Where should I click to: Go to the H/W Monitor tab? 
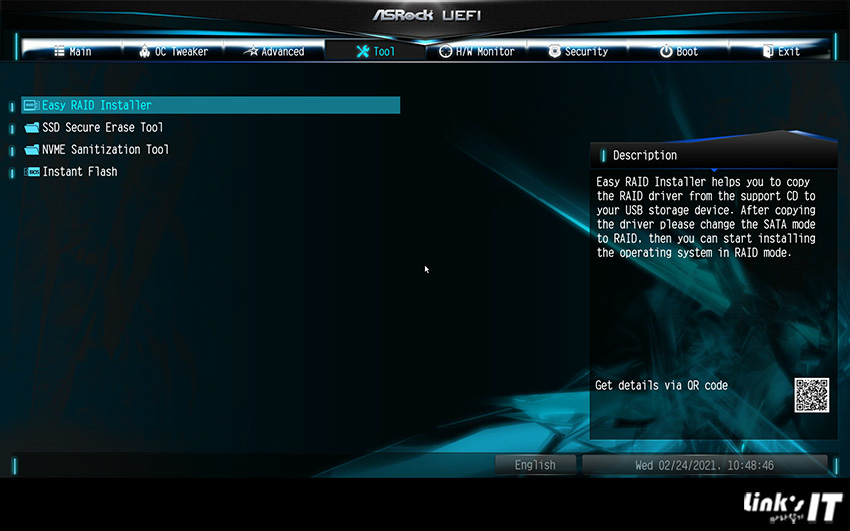(x=476, y=51)
